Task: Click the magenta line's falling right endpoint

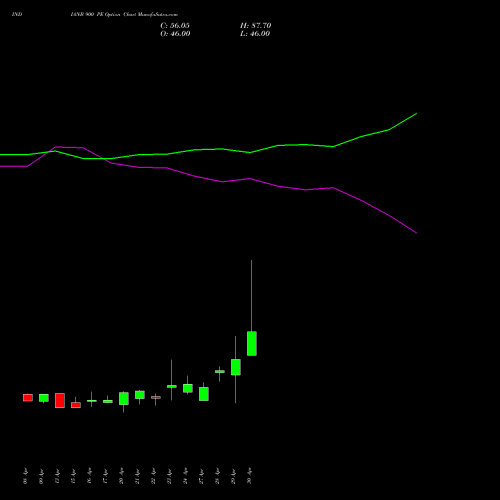Action: point(416,233)
